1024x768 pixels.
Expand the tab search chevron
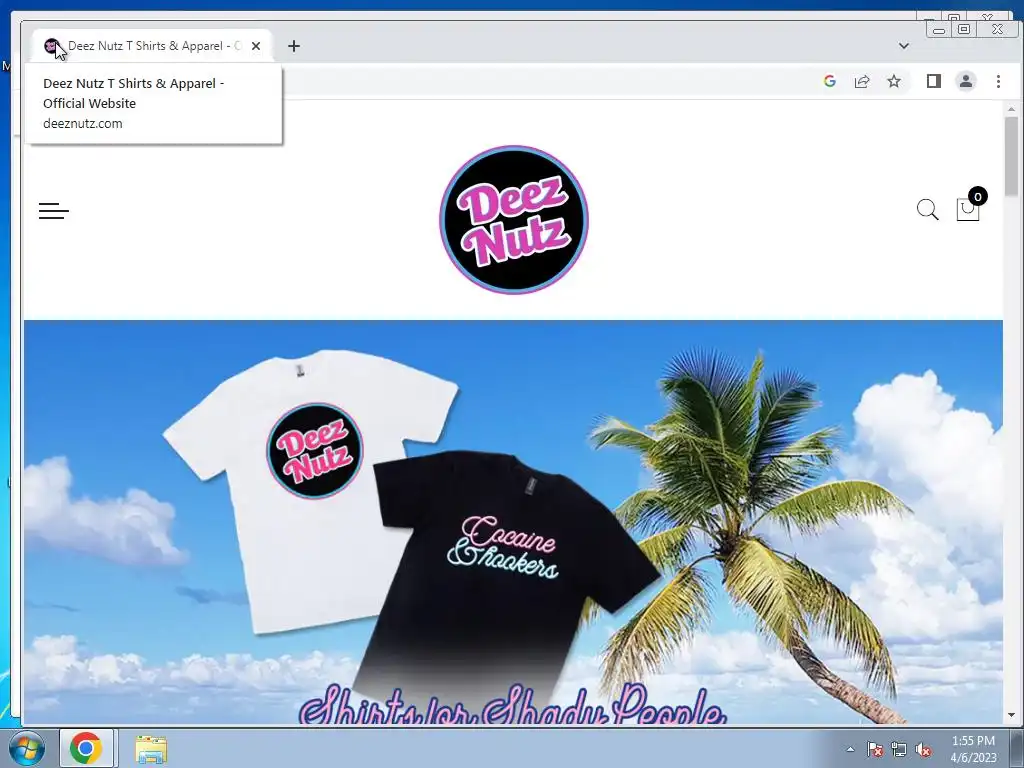904,46
